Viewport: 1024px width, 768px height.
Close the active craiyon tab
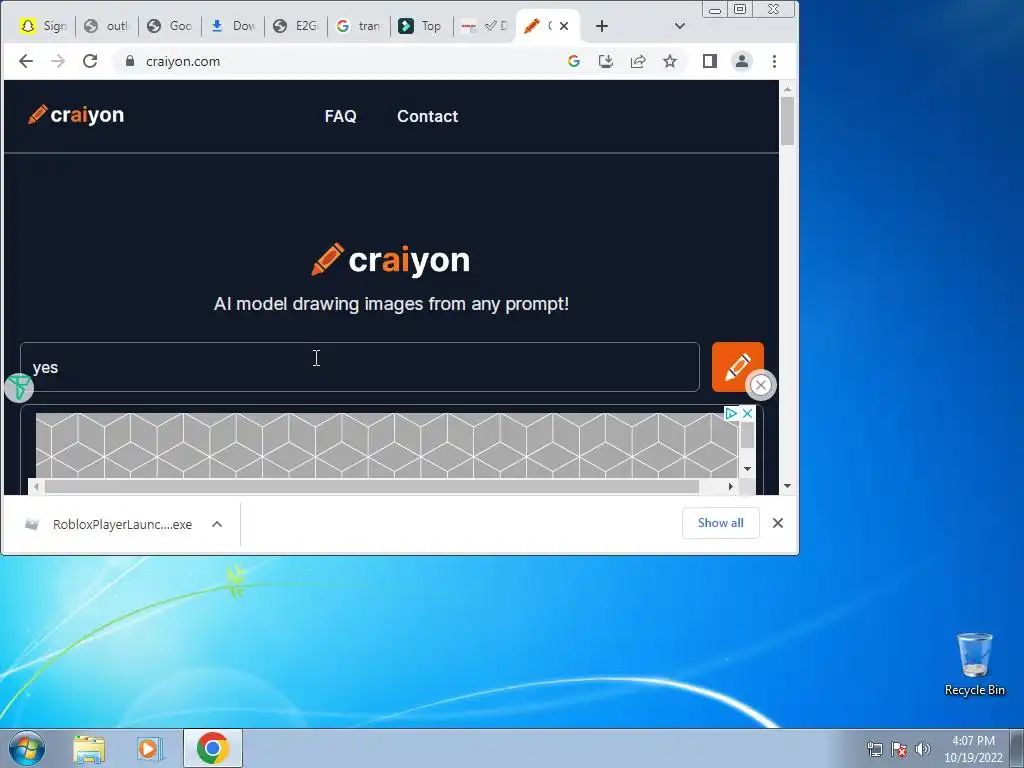pyautogui.click(x=564, y=26)
